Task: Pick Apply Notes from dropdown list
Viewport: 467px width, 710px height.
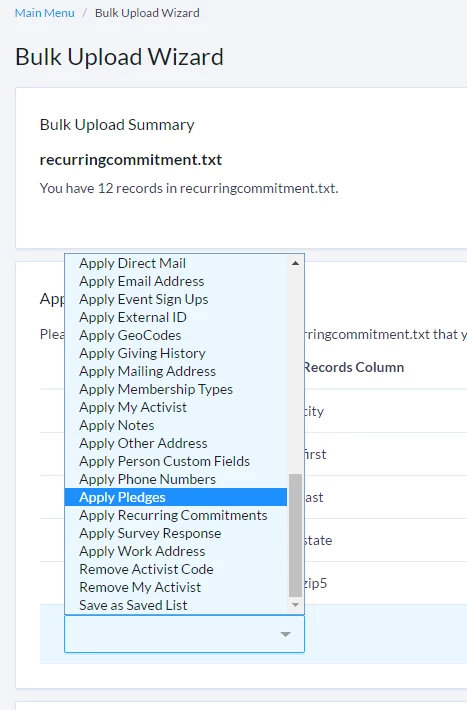Action: (x=176, y=425)
